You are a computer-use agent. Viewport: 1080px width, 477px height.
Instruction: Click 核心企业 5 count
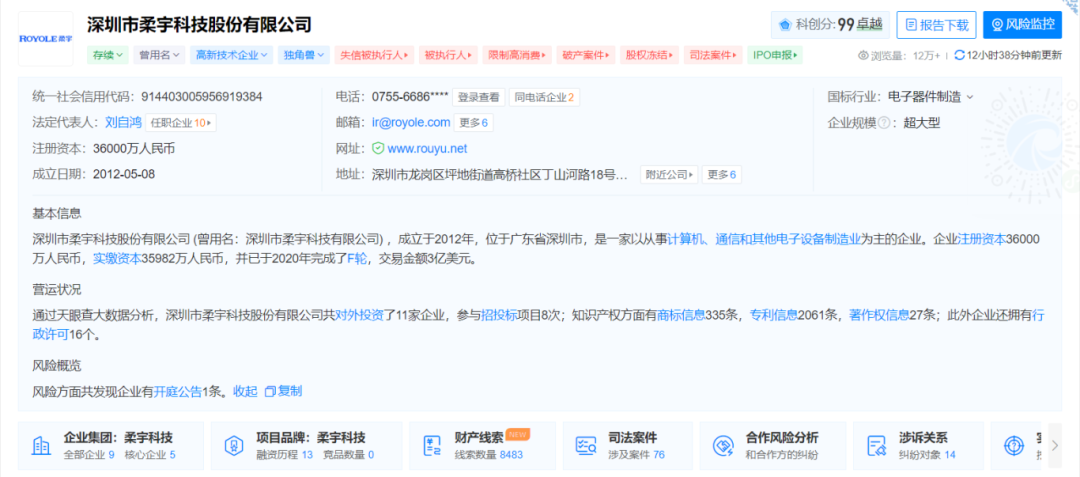tap(149, 454)
